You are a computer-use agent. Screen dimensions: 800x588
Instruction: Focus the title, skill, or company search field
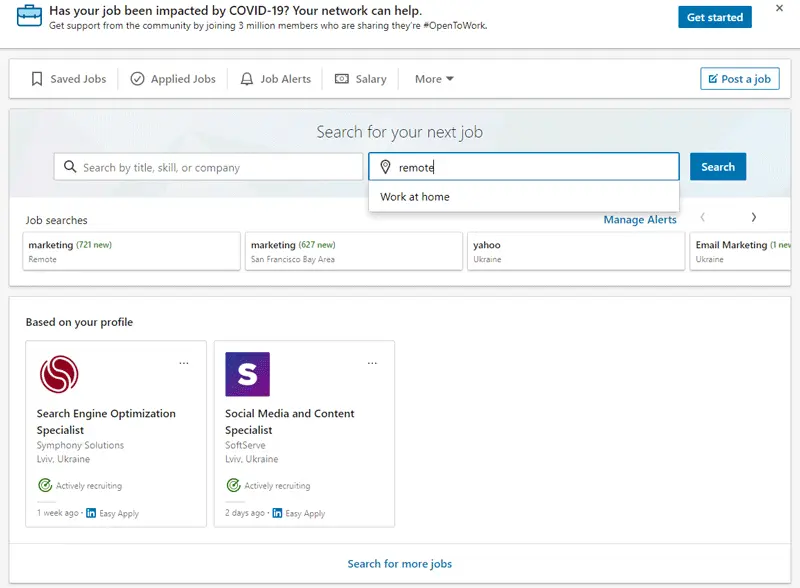[208, 167]
